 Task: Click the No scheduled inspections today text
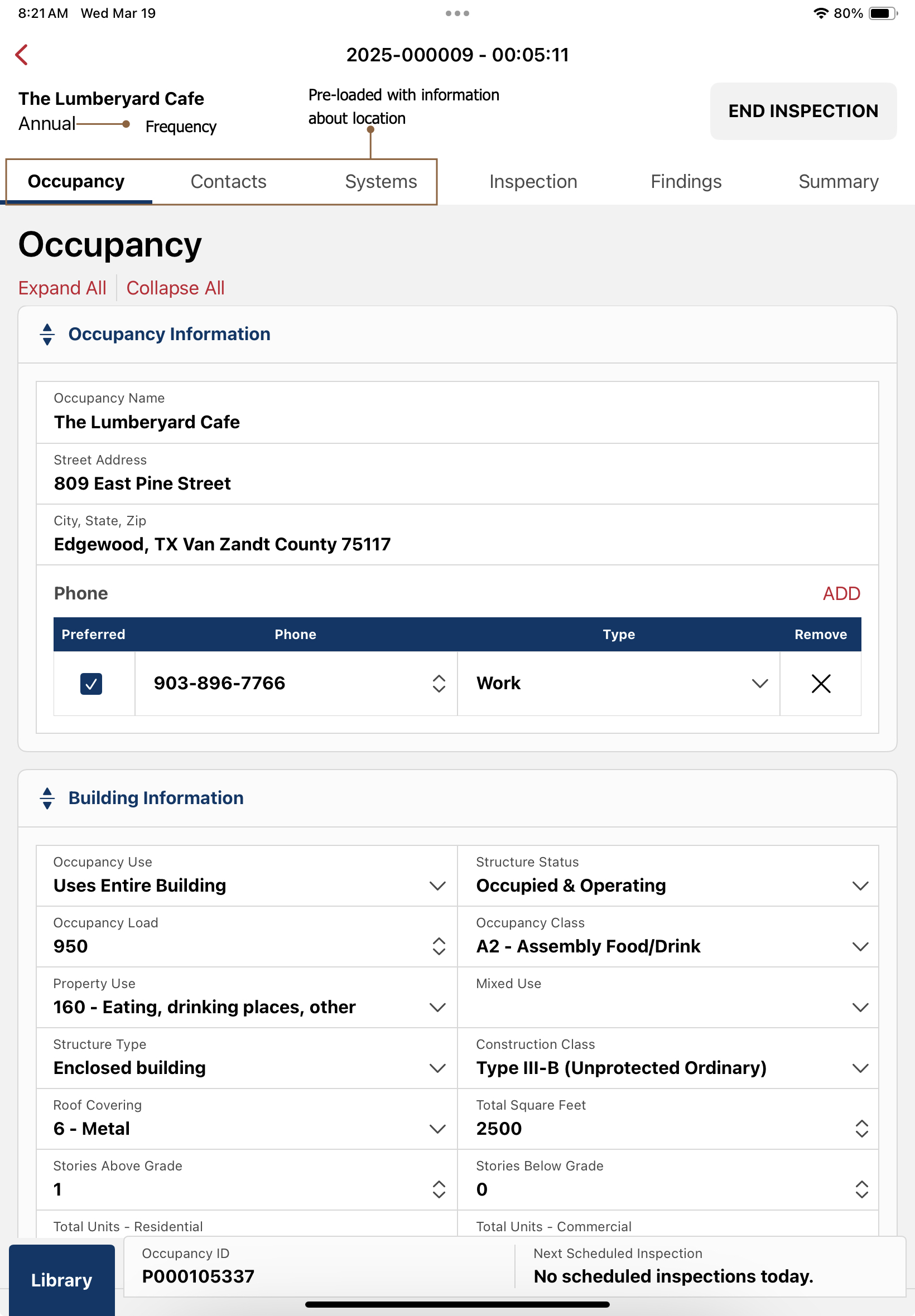(x=673, y=1276)
